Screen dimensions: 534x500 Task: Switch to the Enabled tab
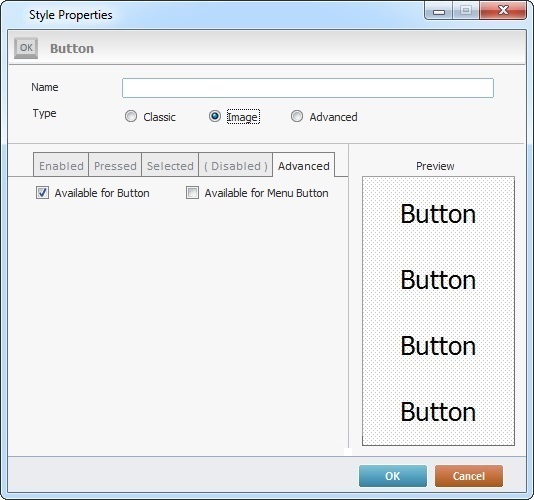tap(61, 165)
